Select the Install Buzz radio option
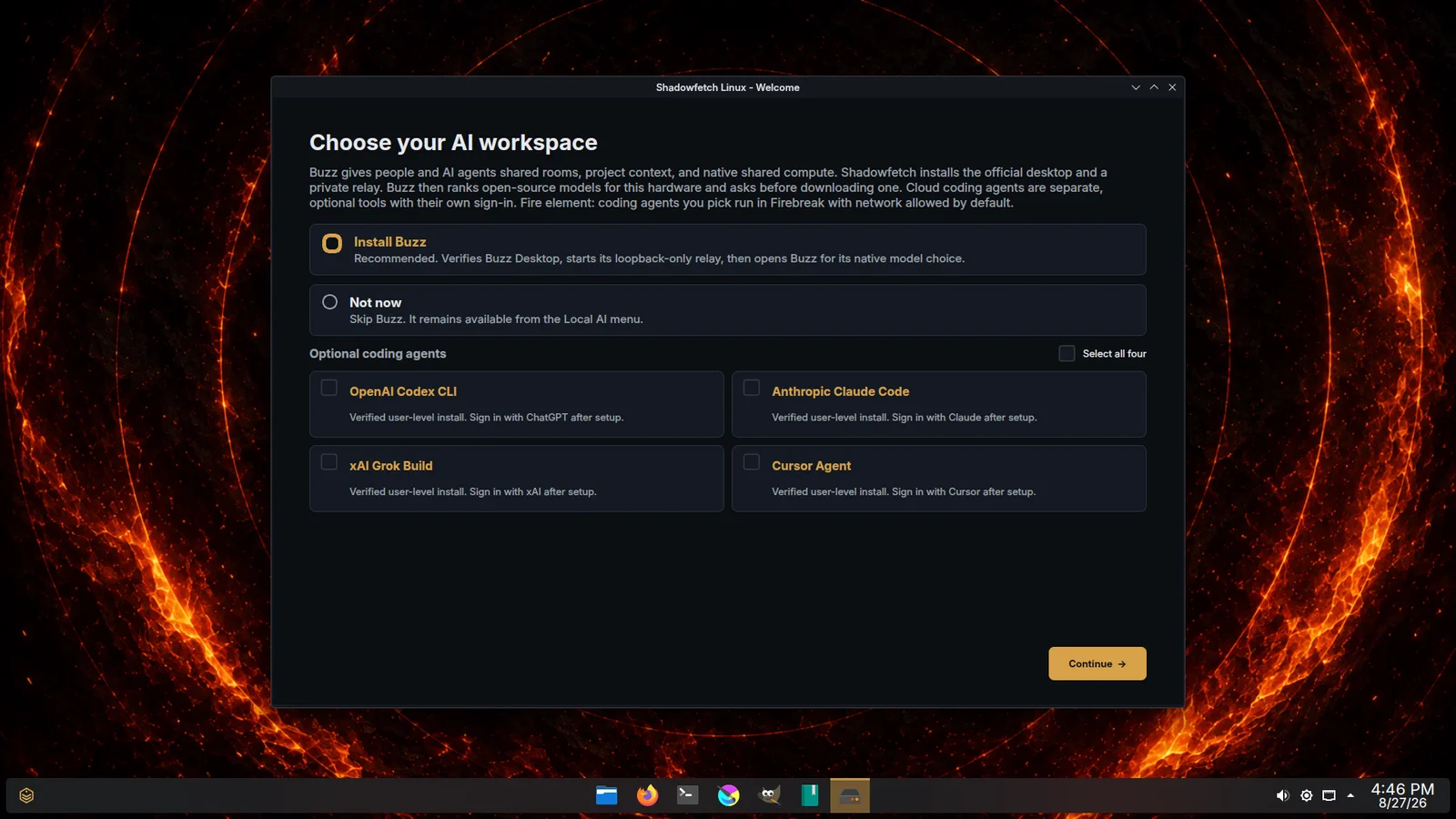 (x=332, y=243)
